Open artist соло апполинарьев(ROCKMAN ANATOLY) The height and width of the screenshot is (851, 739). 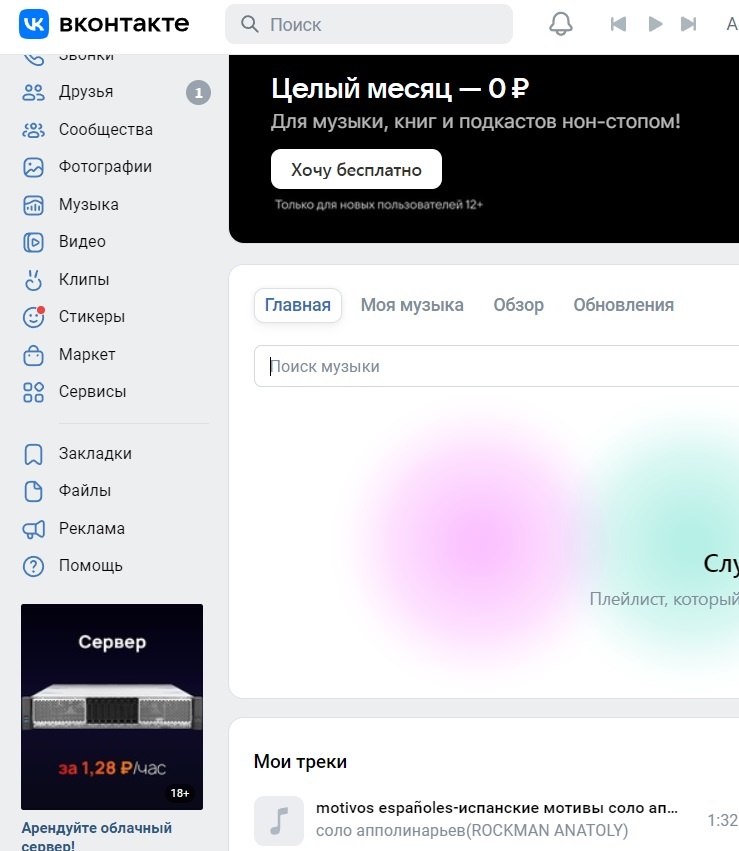click(472, 830)
